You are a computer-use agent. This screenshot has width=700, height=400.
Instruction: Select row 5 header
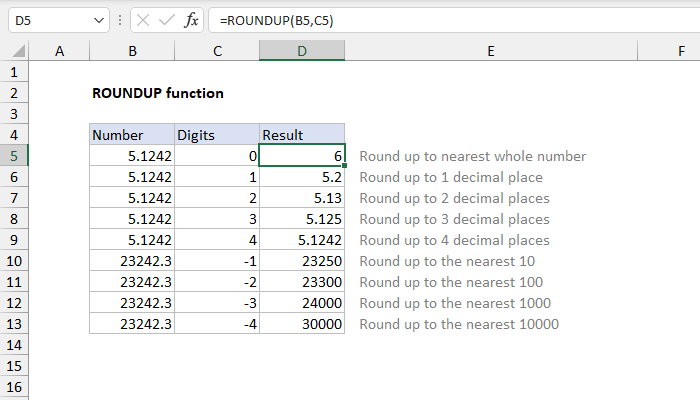click(x=14, y=156)
